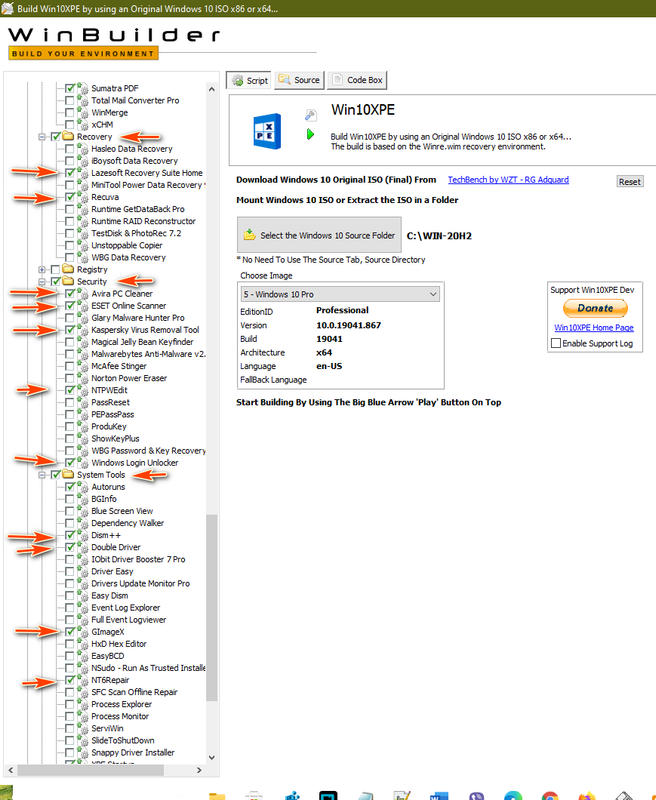
Task: Open the Win10XPE Home Page link
Action: pyautogui.click(x=594, y=328)
